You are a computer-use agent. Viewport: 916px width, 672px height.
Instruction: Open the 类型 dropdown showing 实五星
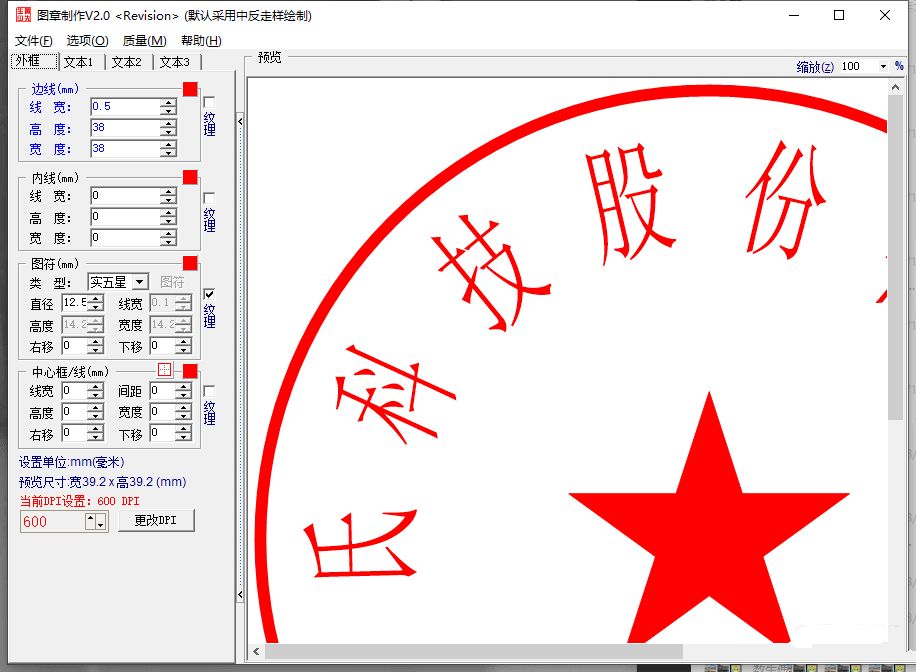point(139,282)
